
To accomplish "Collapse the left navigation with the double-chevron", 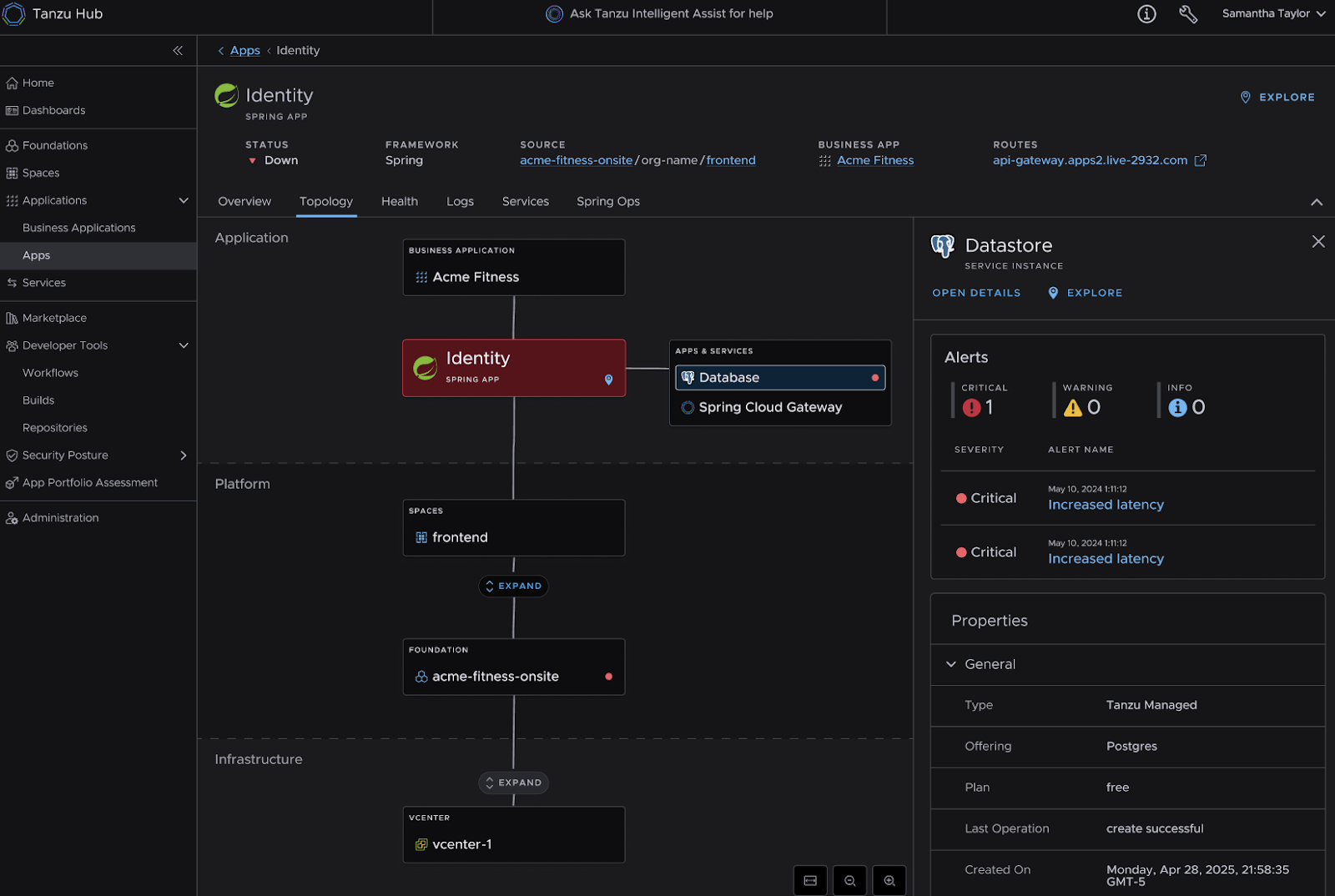I will tap(178, 50).
